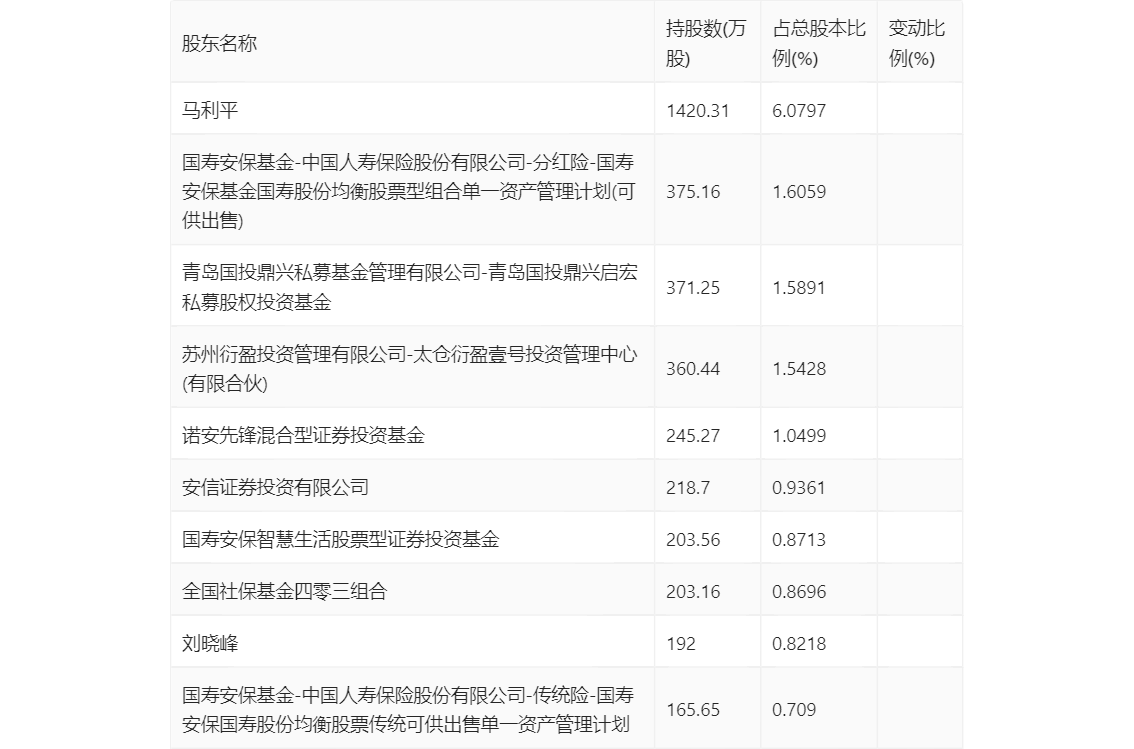
Task: Select the 苏州衍盈投资管理有限公司 shareholder name
Action: coord(409,369)
